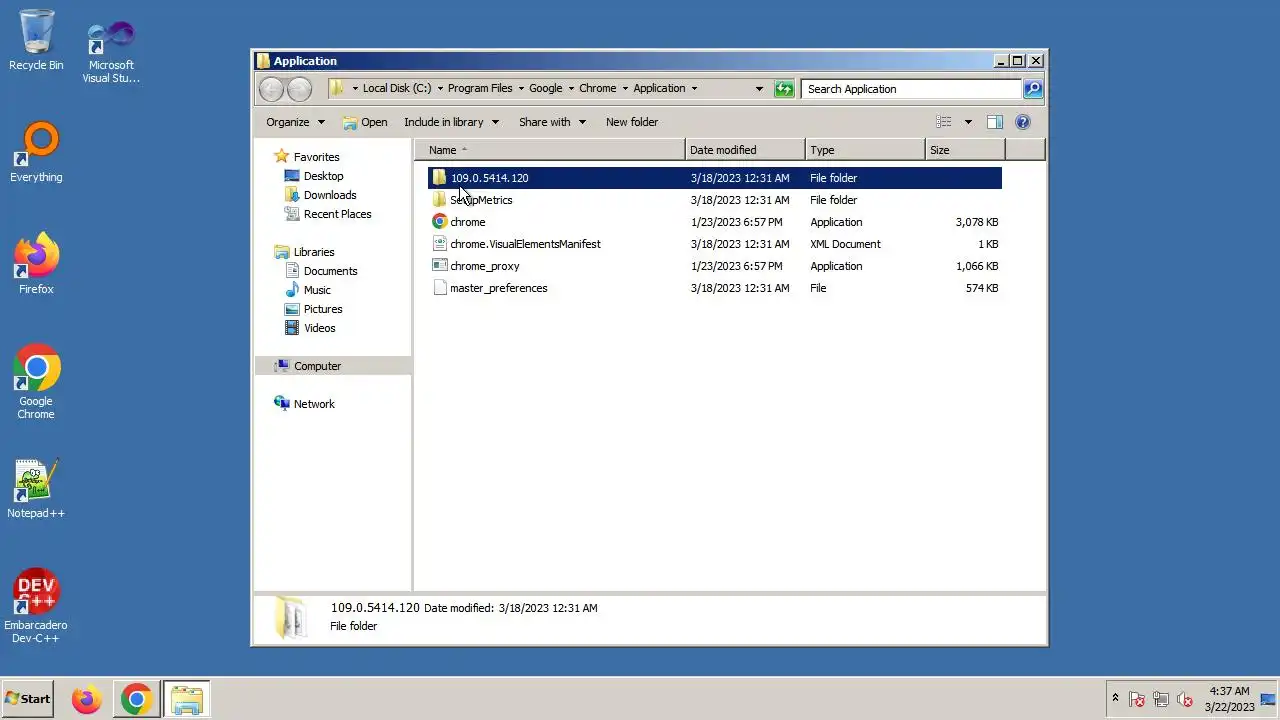Click the volume speaker tray icon
Viewport: 1280px width, 720px height.
click(1185, 699)
